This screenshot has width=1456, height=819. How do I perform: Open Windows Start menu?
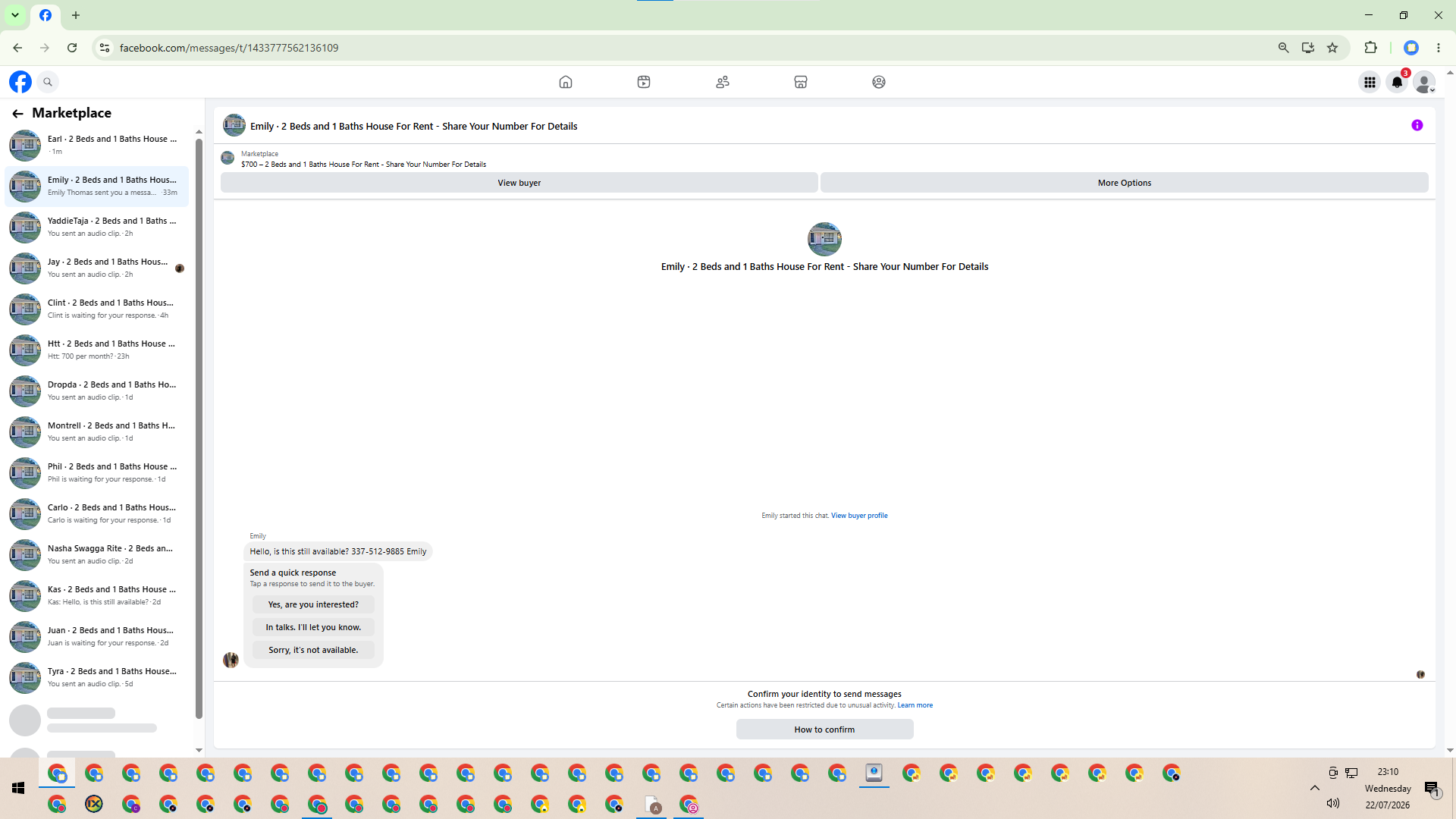click(18, 789)
